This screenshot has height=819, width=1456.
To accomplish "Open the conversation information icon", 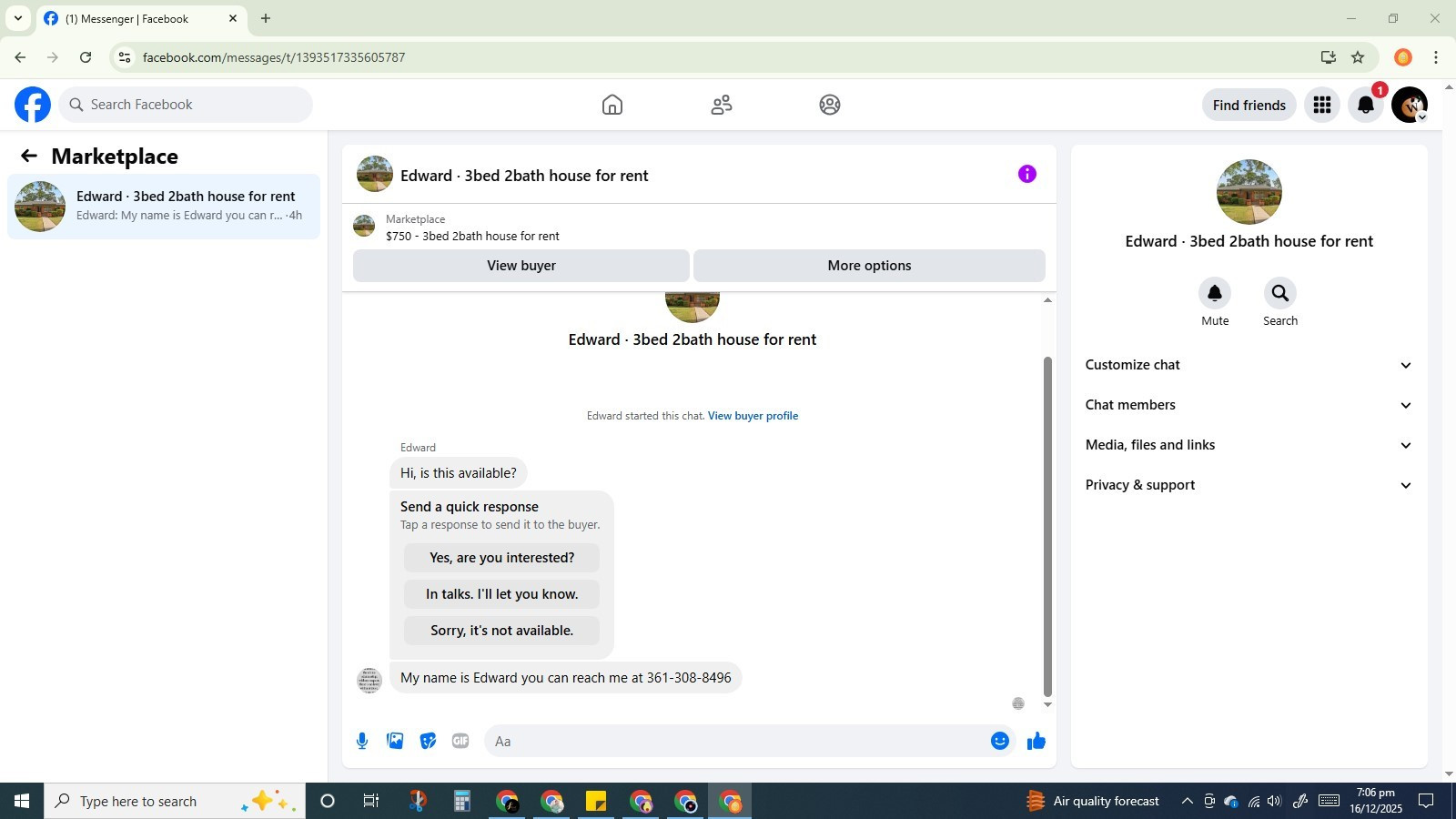I will coord(1027,174).
